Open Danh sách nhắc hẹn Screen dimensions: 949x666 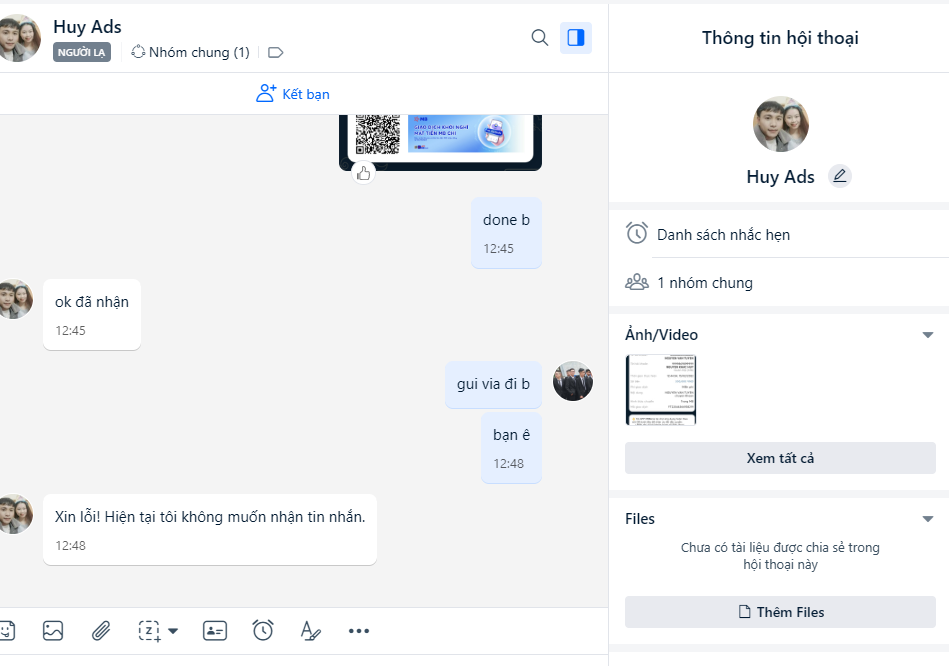723,235
